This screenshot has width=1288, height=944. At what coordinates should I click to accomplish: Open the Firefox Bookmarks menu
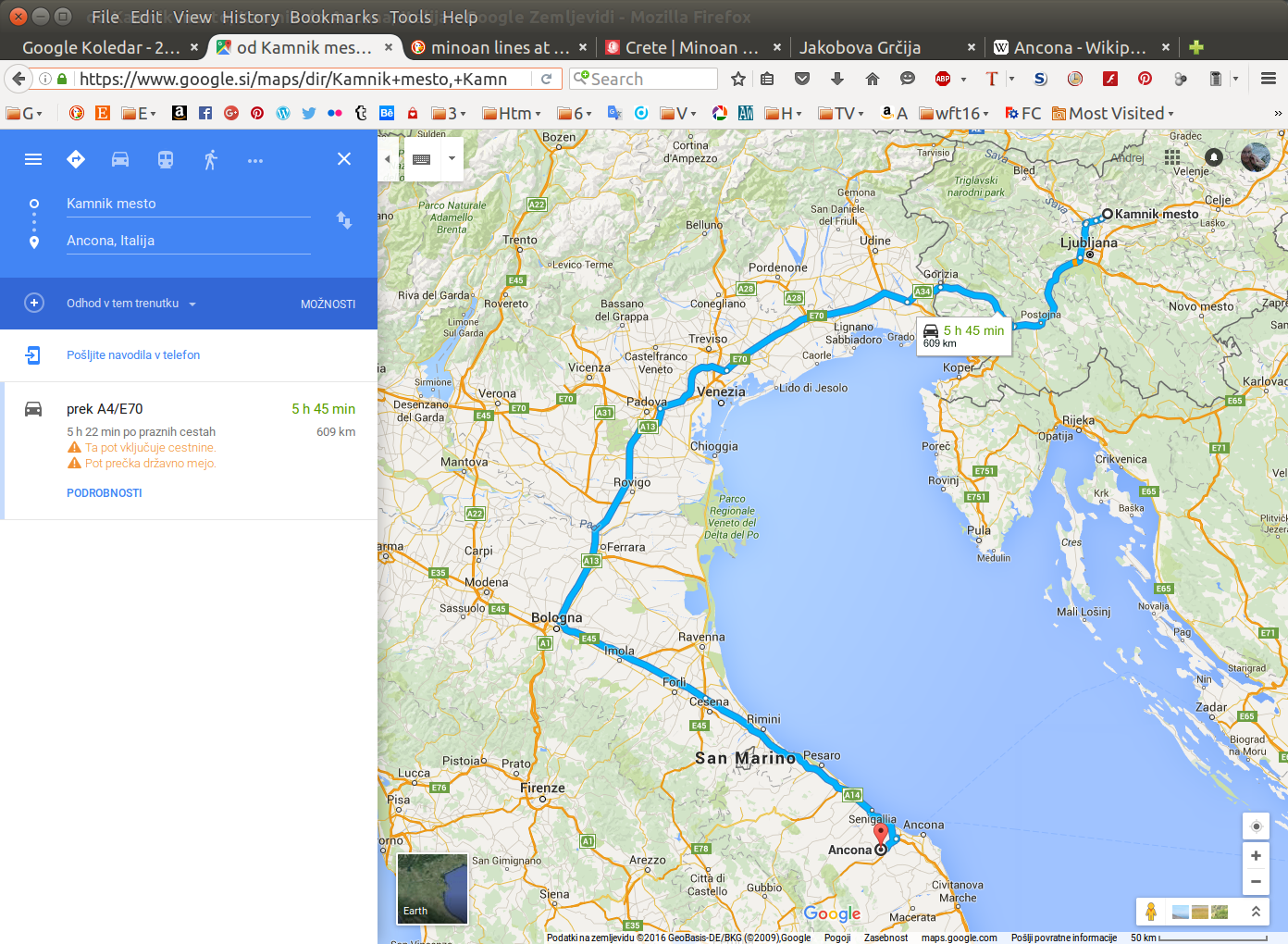coord(333,17)
